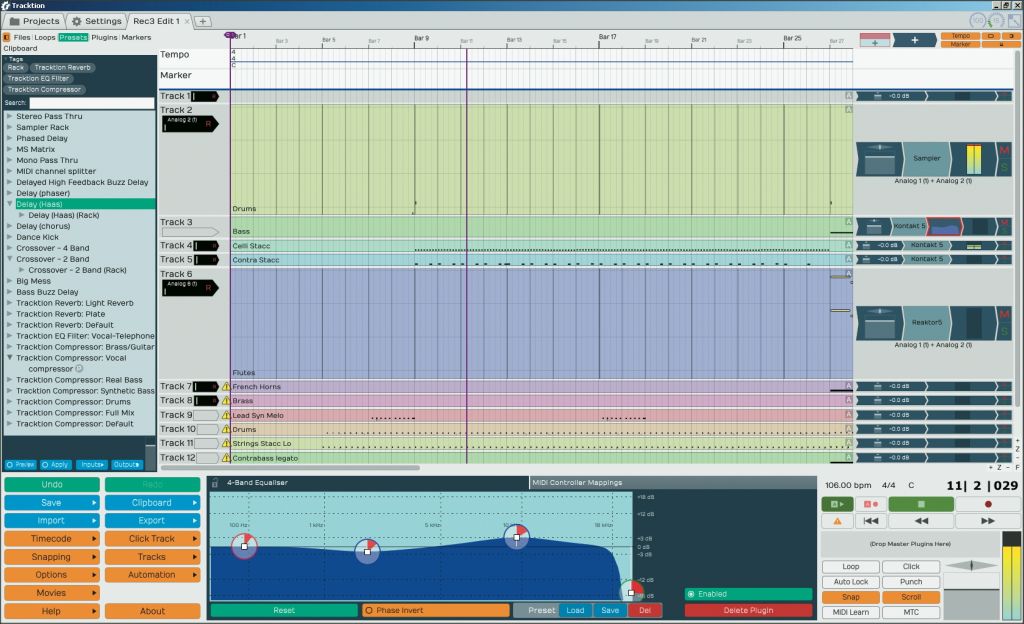Open the Files browser tab

(22, 37)
